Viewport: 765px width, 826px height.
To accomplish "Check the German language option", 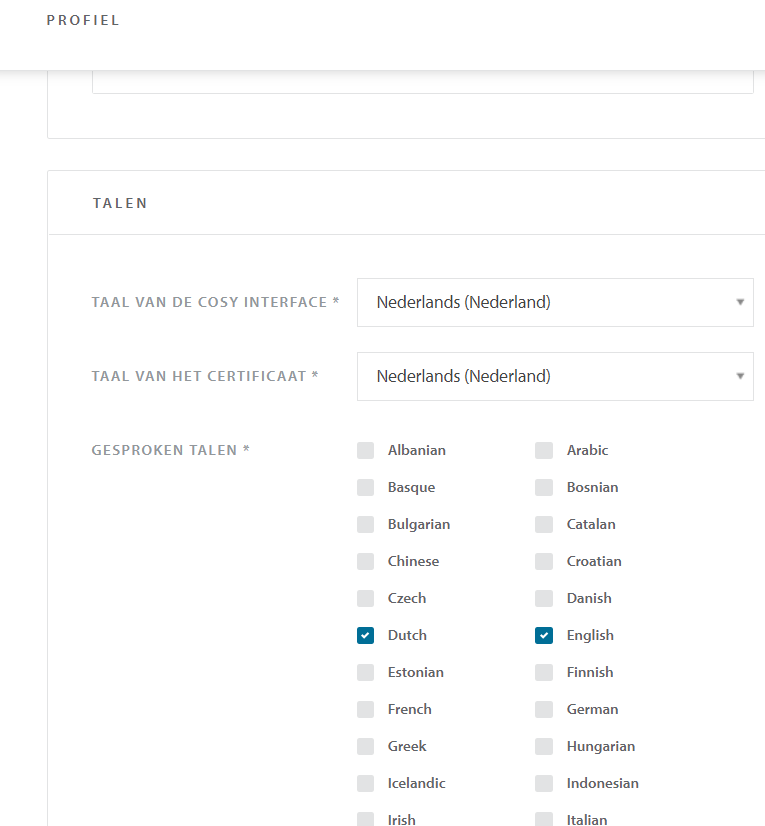I will [544, 709].
